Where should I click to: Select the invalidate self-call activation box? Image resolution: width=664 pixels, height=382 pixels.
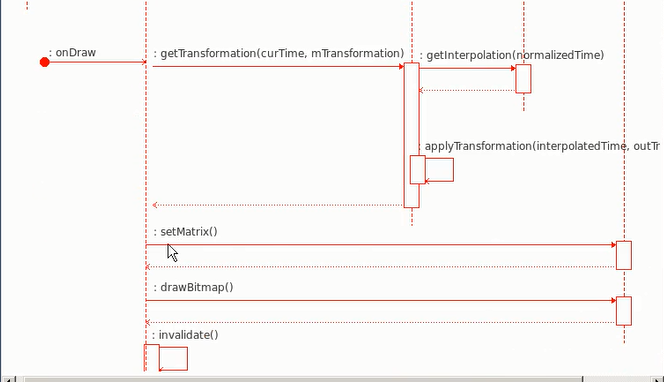(152, 357)
